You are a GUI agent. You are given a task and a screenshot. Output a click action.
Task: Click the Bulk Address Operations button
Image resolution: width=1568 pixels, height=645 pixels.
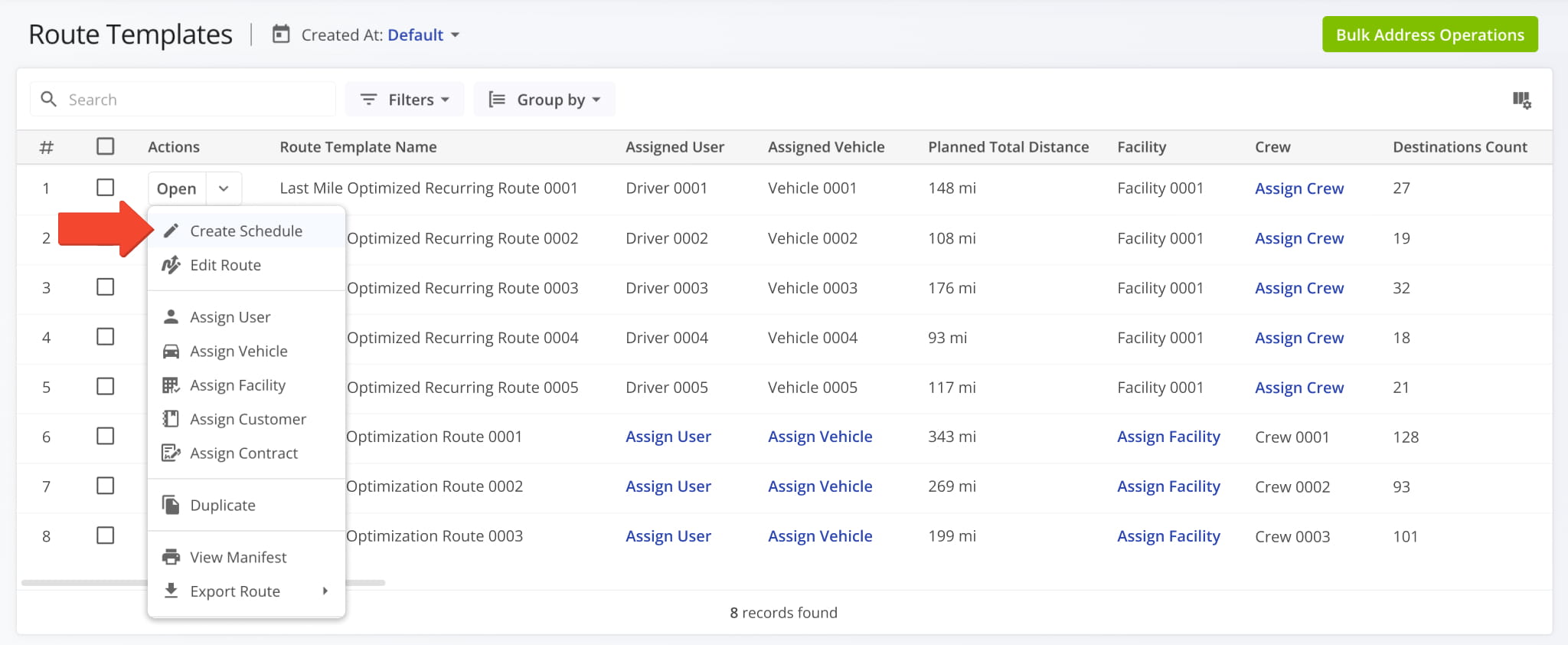tap(1430, 34)
